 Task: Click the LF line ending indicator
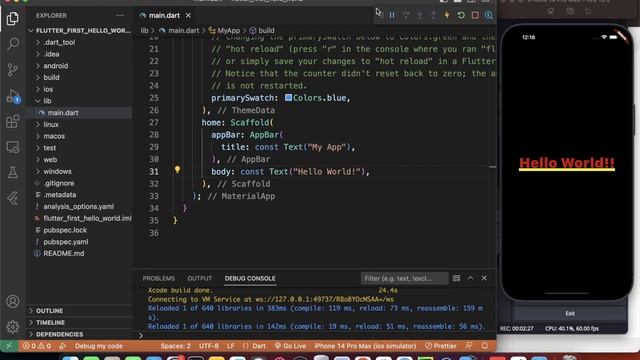[x=231, y=346]
